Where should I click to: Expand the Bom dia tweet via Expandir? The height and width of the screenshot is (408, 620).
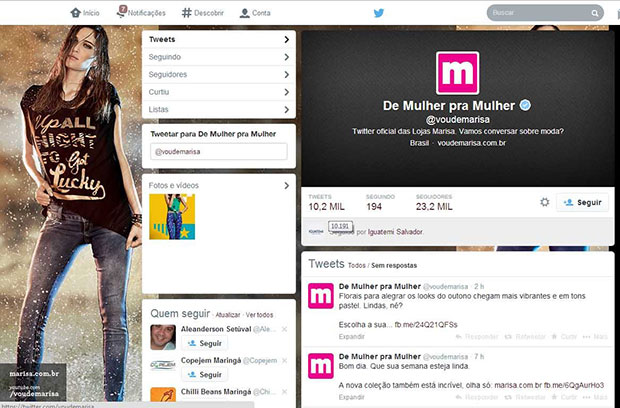tap(352, 397)
